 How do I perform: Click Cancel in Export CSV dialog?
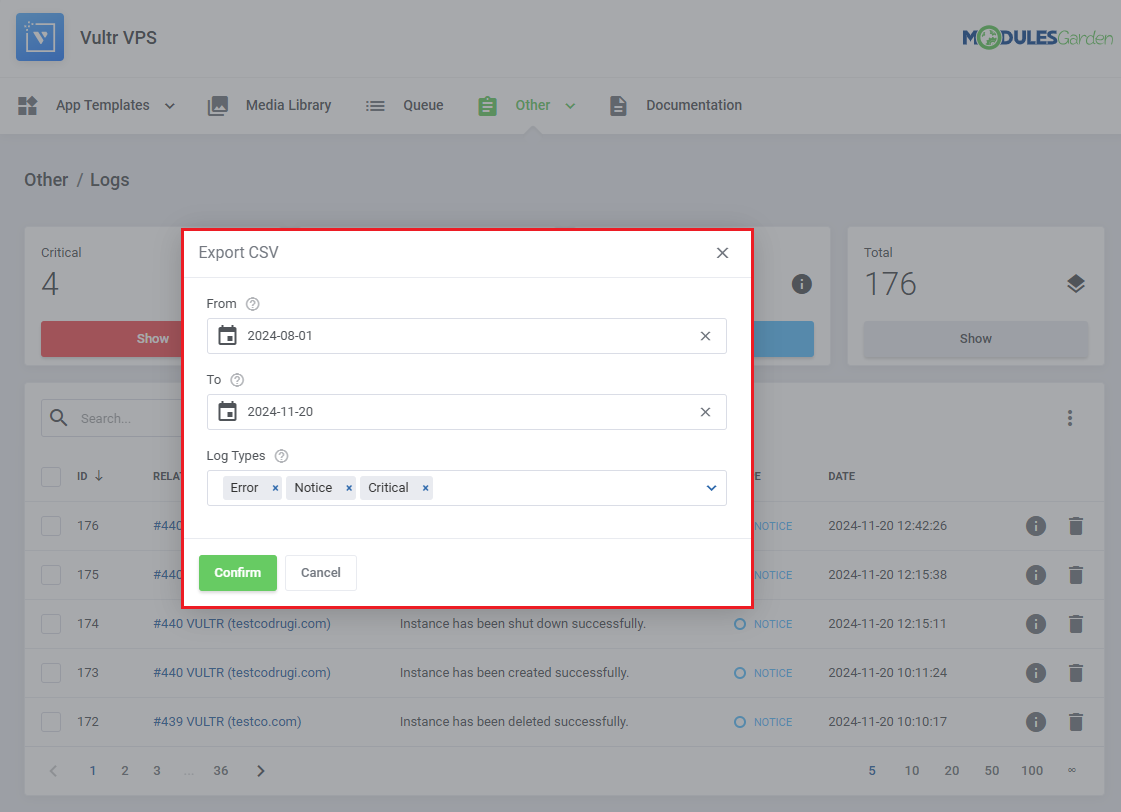(x=320, y=573)
